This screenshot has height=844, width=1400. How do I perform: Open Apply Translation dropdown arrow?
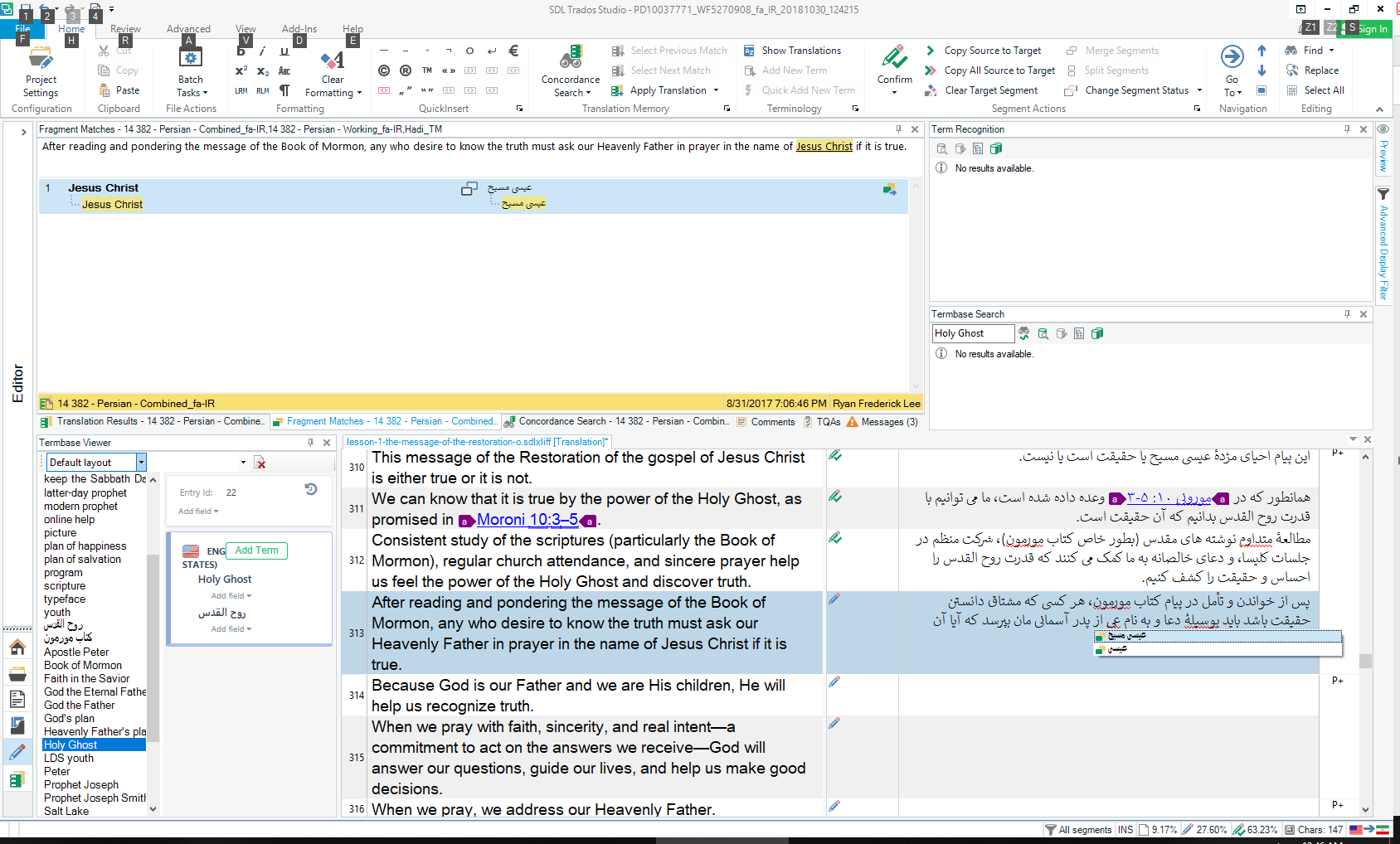[x=716, y=90]
